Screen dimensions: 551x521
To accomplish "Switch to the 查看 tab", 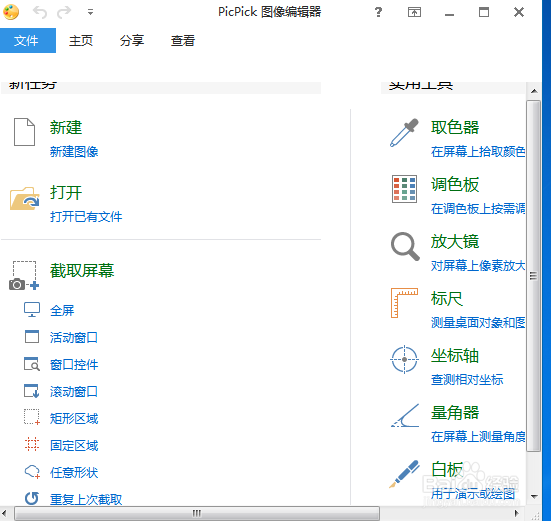I will [183, 40].
